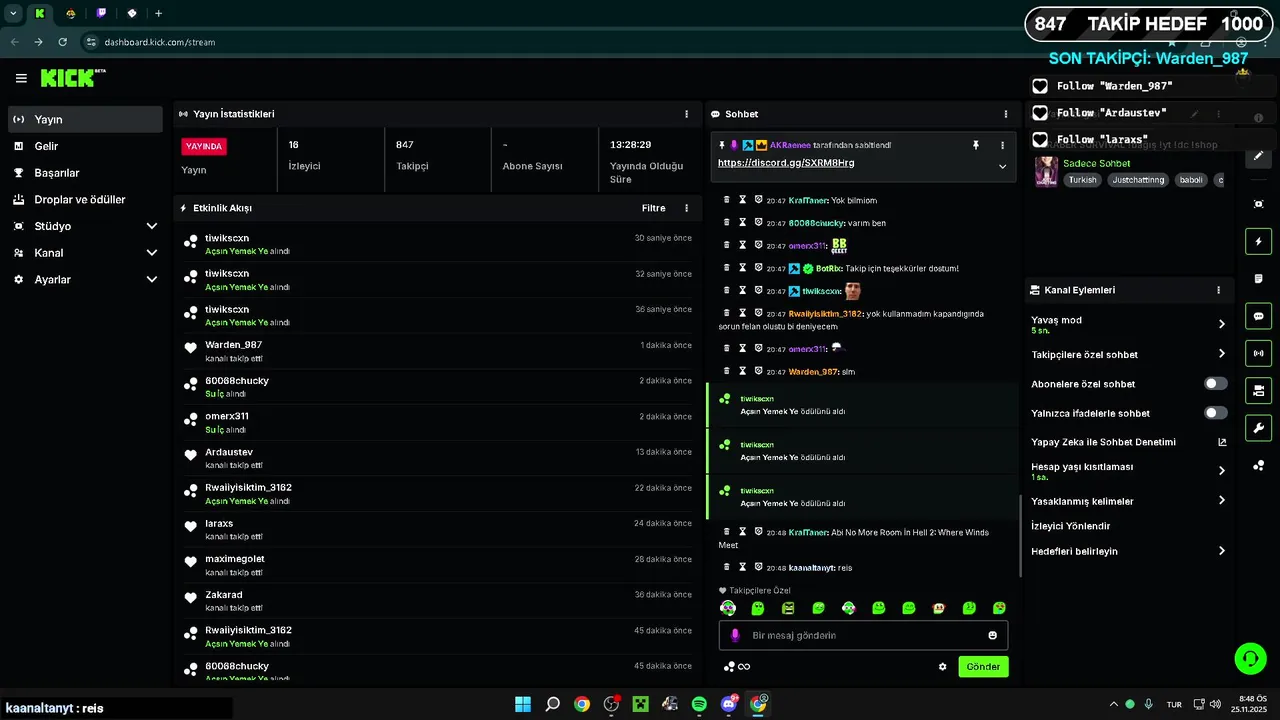Open the three-dot menu in Kanal Eylemleri
1280x720 pixels.
[x=1218, y=290]
